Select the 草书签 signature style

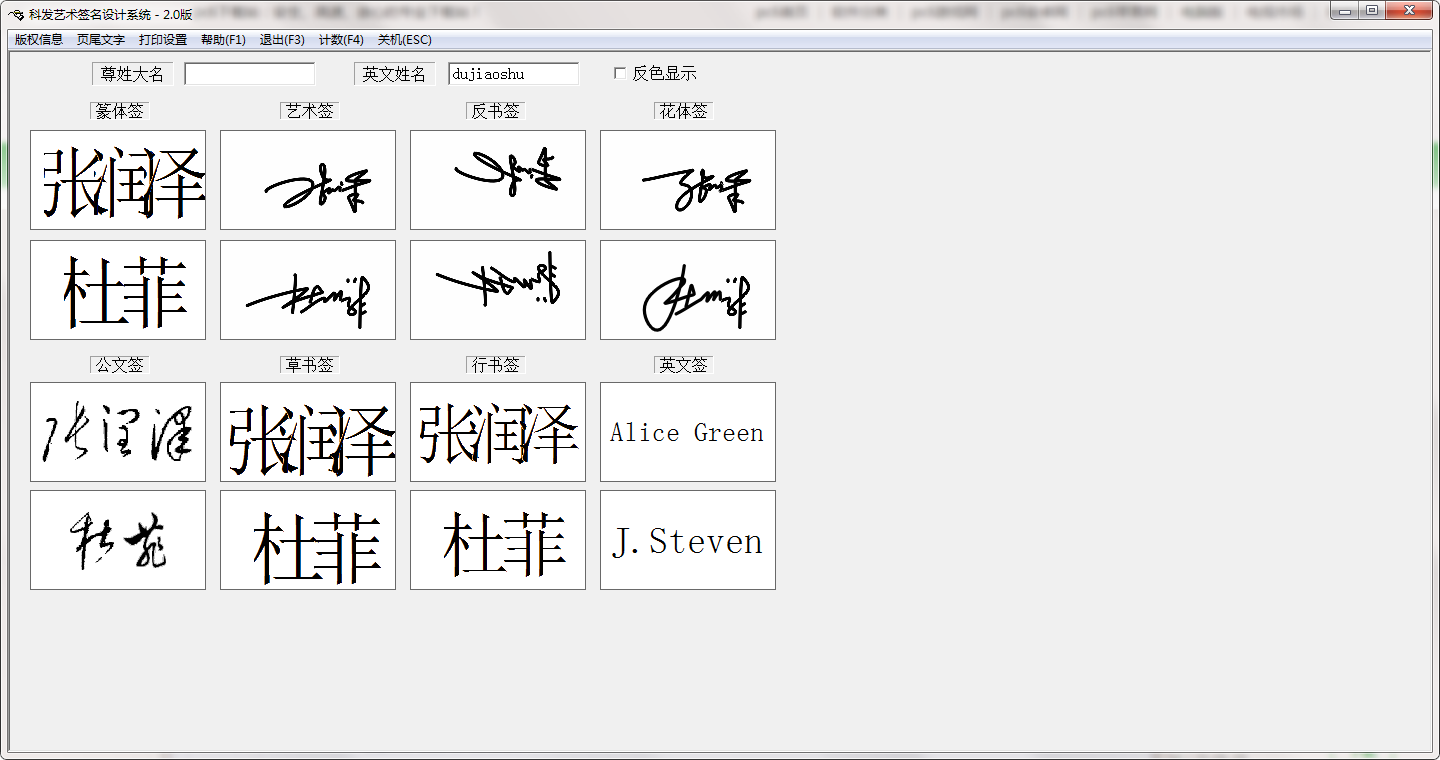pos(308,364)
